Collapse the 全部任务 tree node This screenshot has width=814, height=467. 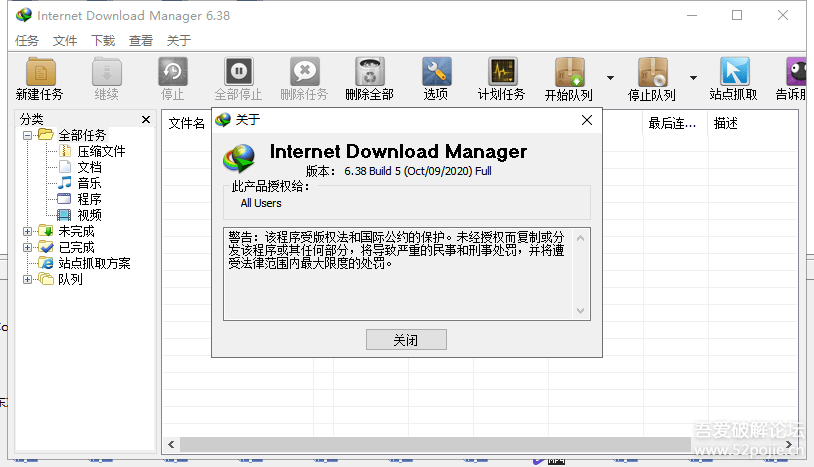tap(28, 135)
